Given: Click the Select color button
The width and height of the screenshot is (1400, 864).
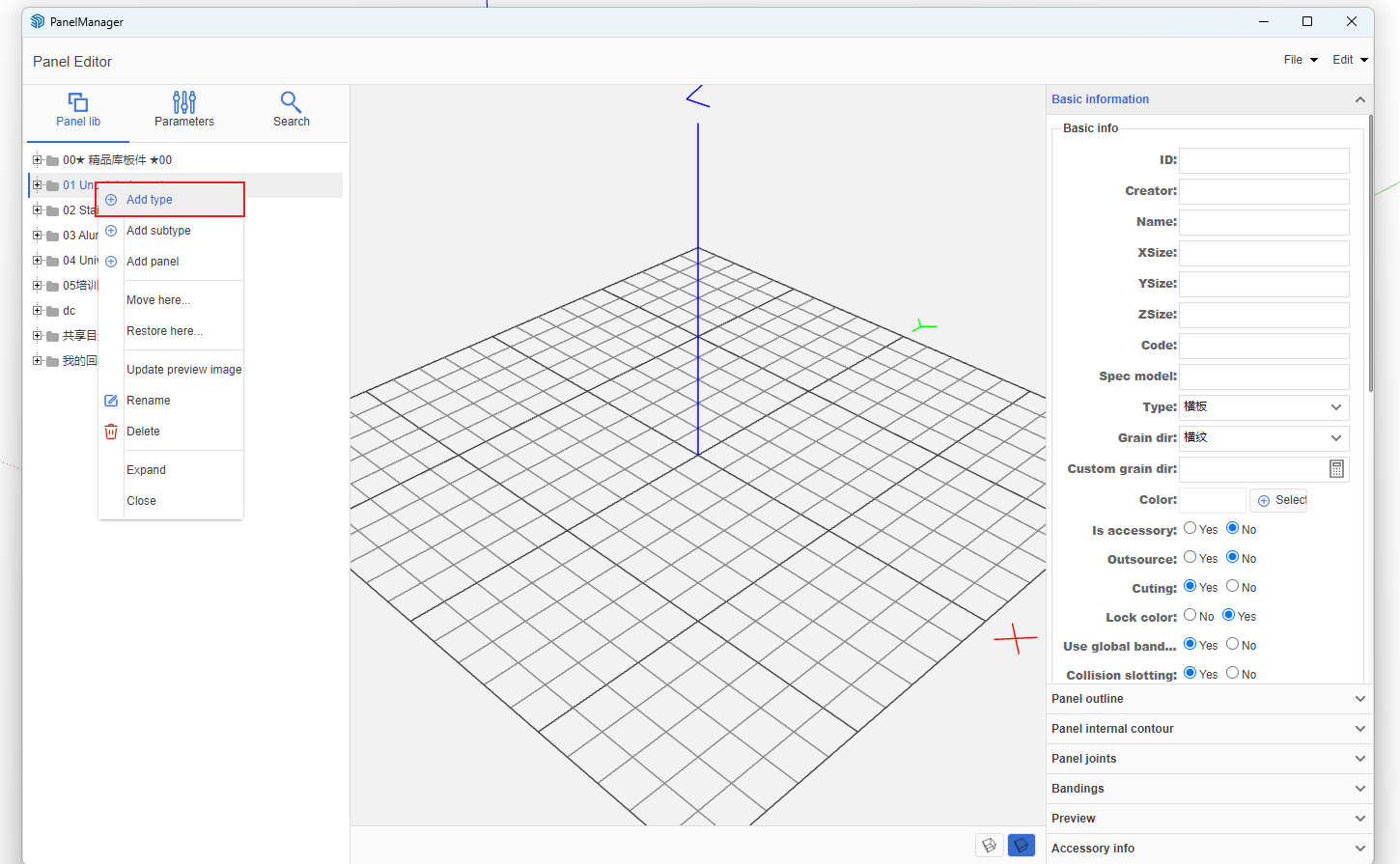Looking at the screenshot, I should [x=1278, y=500].
